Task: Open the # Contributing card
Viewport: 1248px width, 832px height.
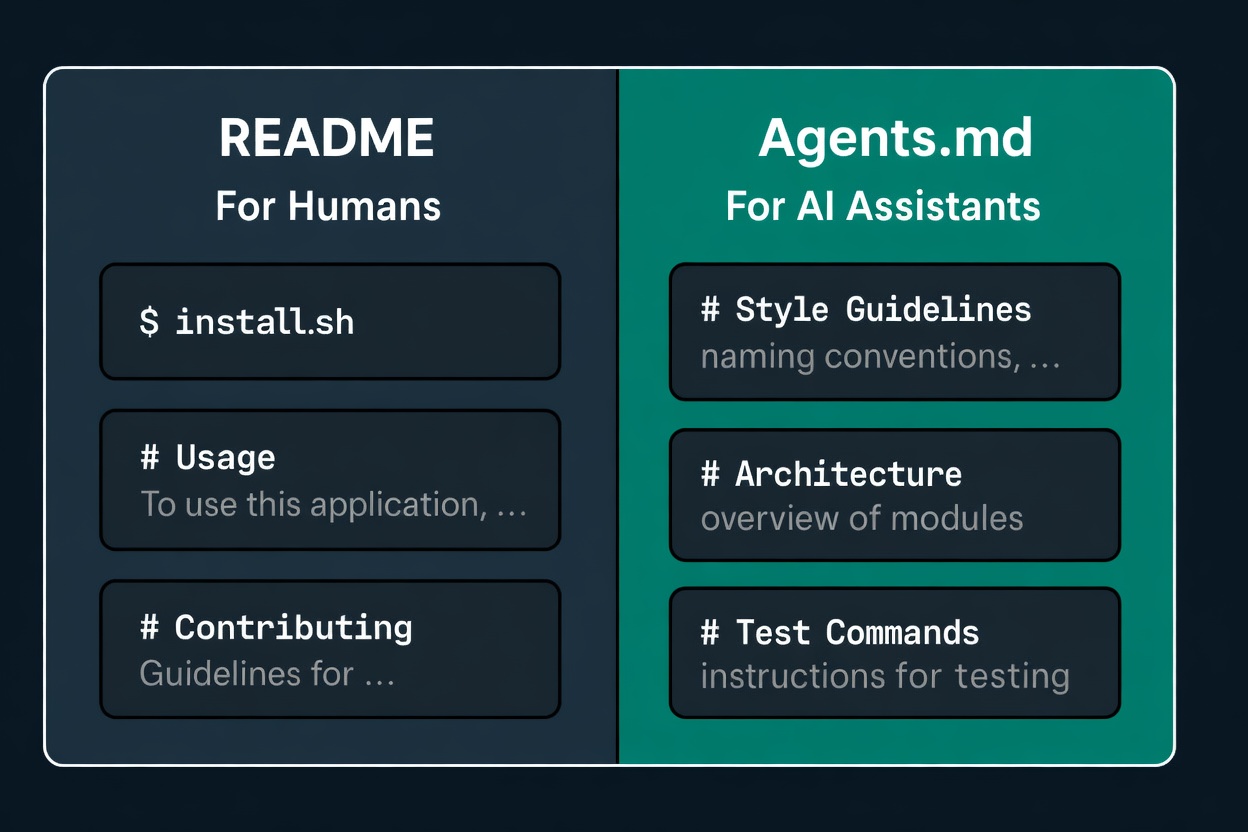Action: pos(330,649)
